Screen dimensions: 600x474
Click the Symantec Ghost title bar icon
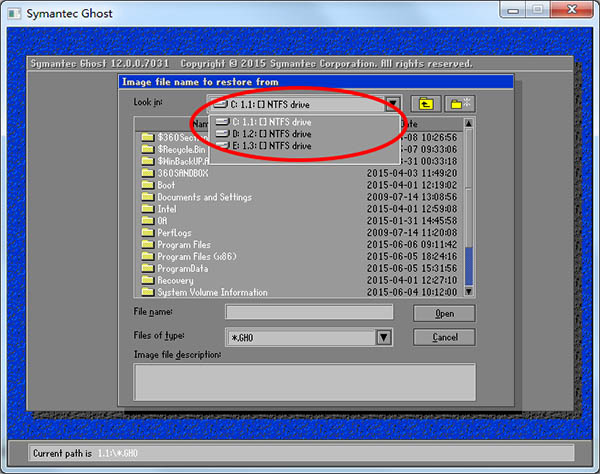click(15, 14)
